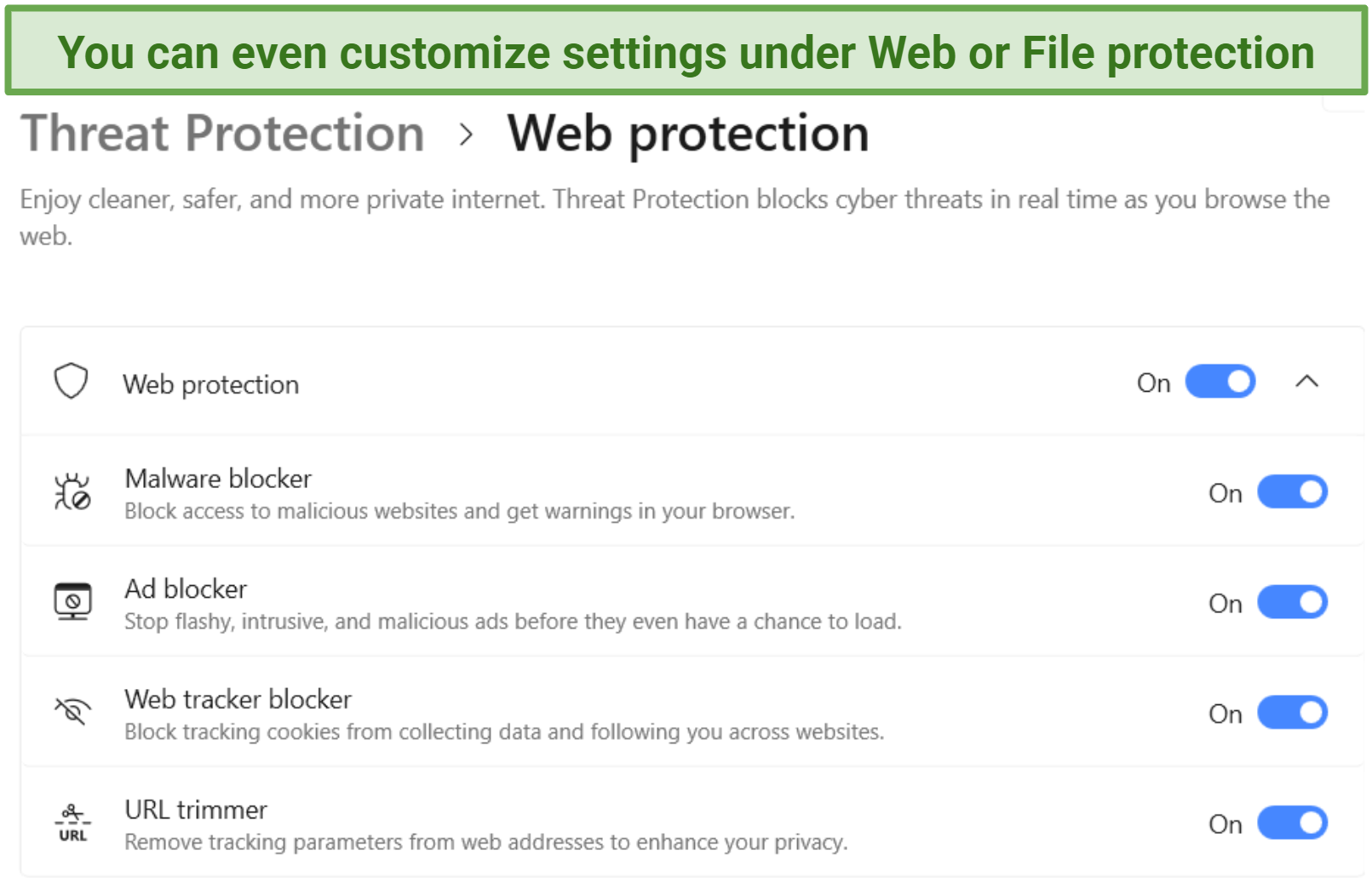This screenshot has width=1372, height=884.
Task: Click the Web tracker blocker crossed-eye icon
Action: [72, 711]
